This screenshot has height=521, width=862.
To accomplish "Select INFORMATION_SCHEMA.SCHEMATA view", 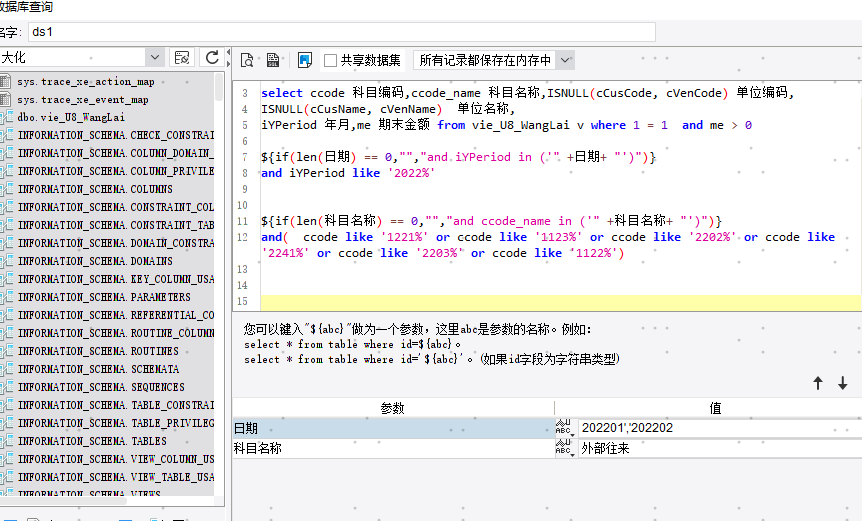I will pyautogui.click(x=98, y=369).
